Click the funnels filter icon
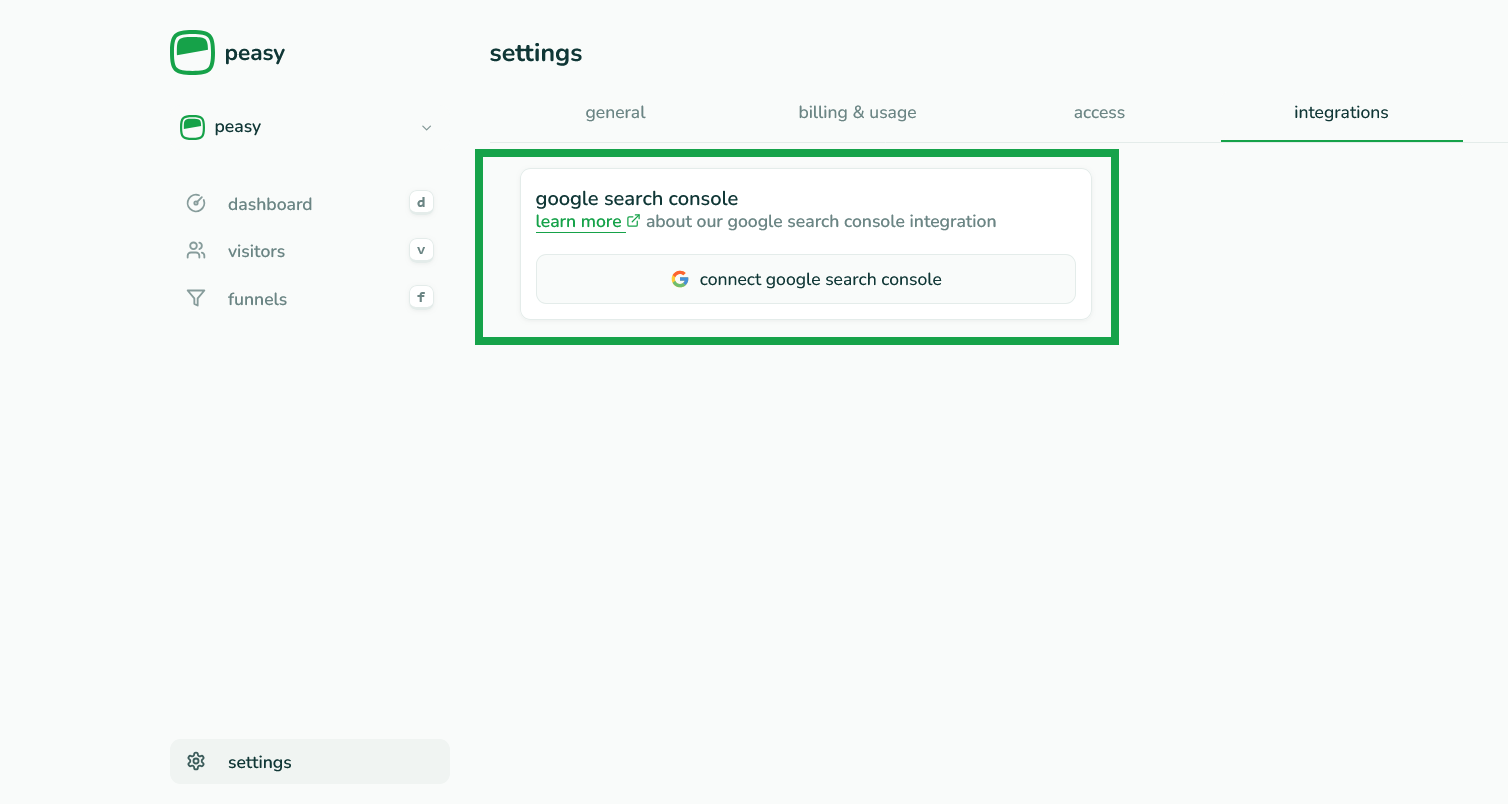Viewport: 1508px width, 804px height. [x=196, y=299]
